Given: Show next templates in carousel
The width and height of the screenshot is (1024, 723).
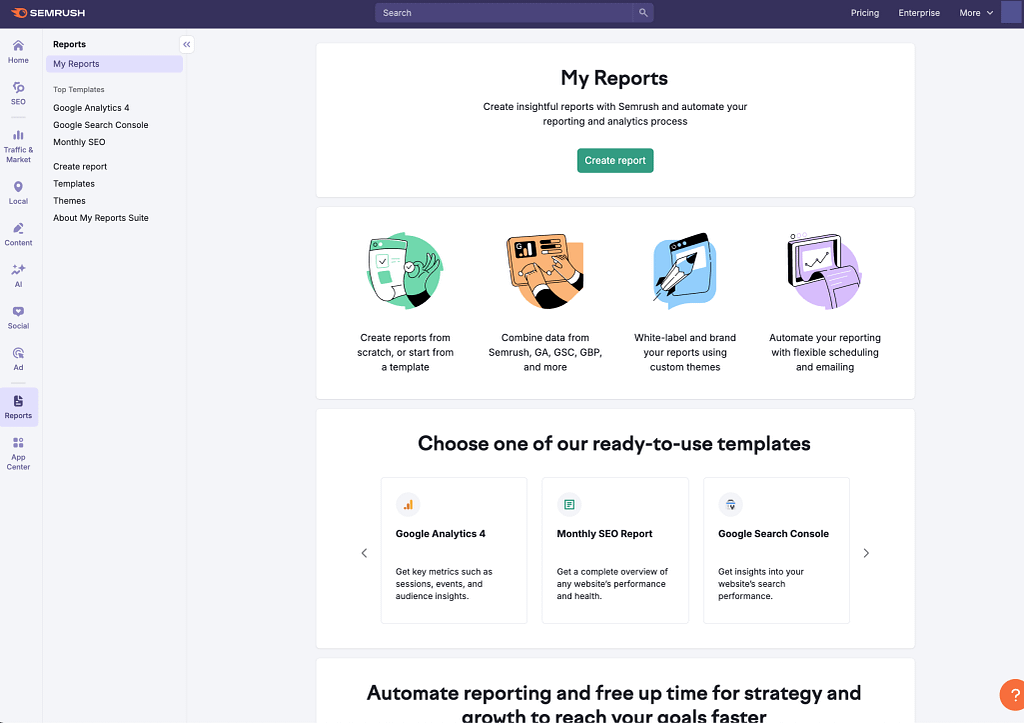Looking at the screenshot, I should [866, 553].
